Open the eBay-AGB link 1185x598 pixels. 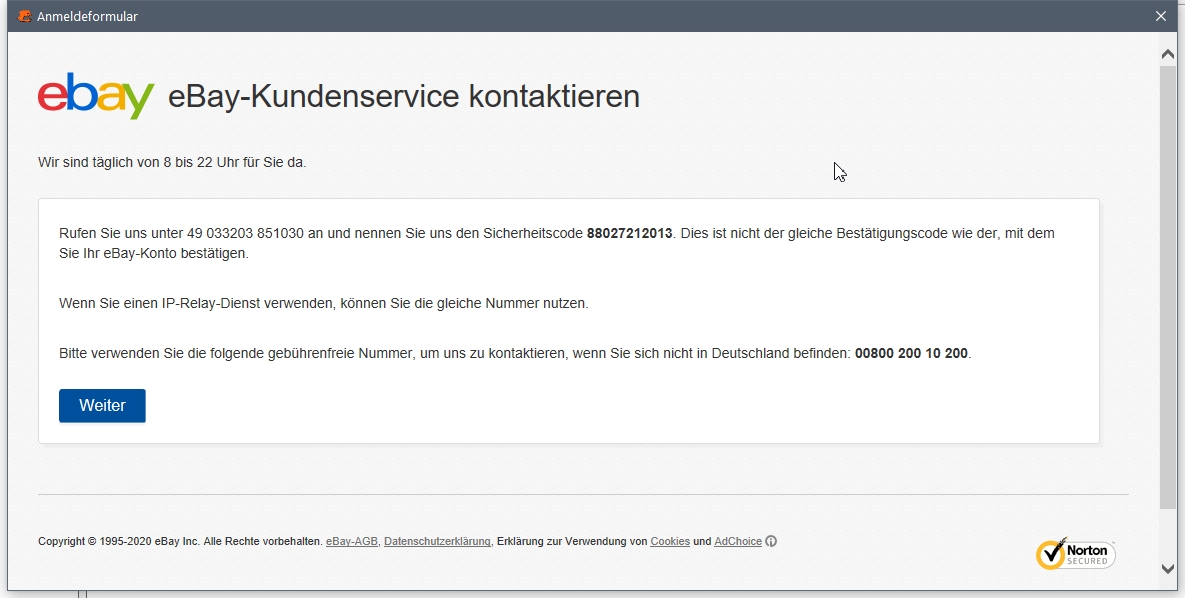tap(351, 541)
